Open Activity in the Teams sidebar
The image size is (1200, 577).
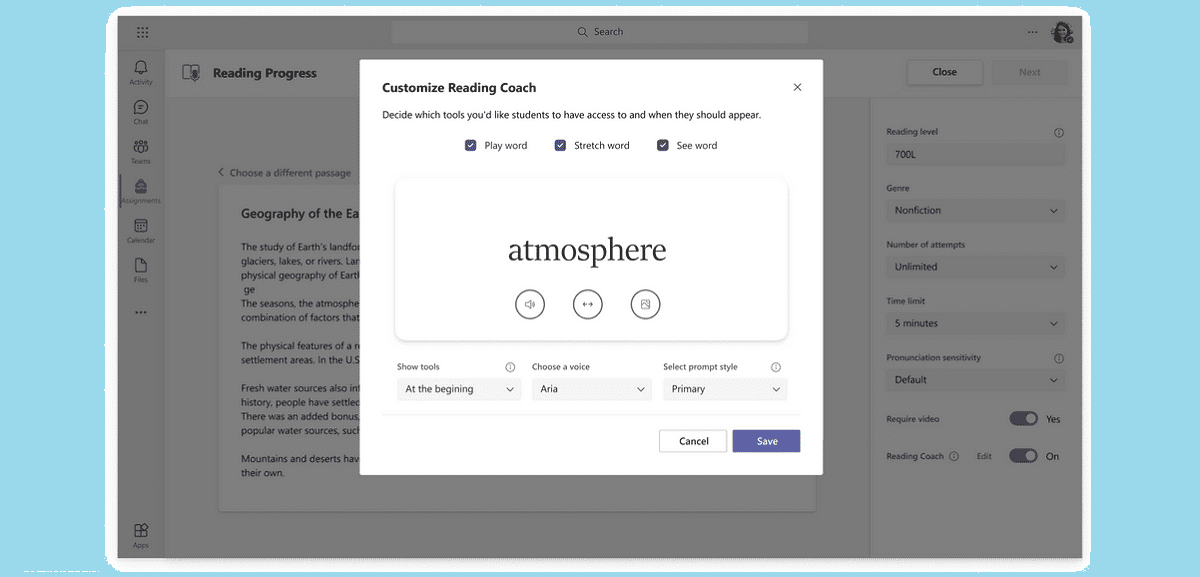point(141,72)
